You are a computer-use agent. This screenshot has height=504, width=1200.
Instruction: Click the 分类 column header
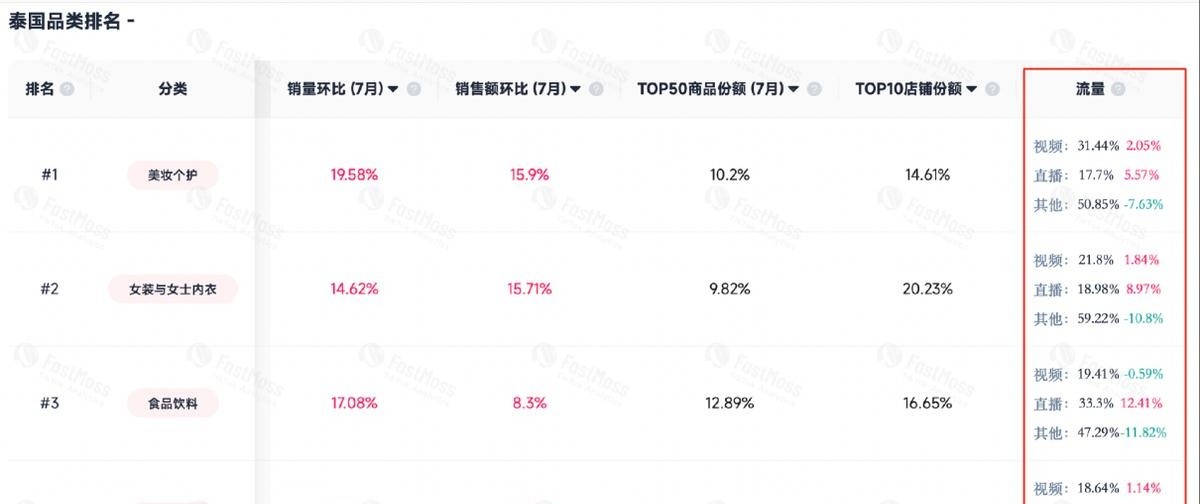[x=172, y=89]
